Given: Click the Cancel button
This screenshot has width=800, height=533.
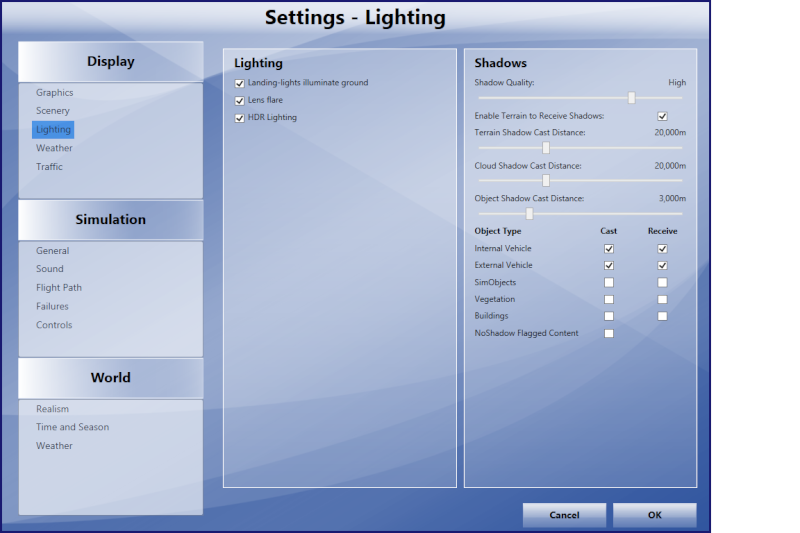Looking at the screenshot, I should (x=564, y=515).
